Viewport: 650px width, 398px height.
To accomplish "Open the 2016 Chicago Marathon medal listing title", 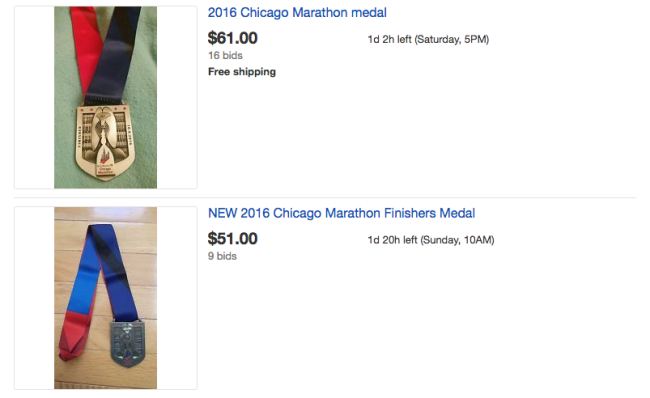I will 297,12.
